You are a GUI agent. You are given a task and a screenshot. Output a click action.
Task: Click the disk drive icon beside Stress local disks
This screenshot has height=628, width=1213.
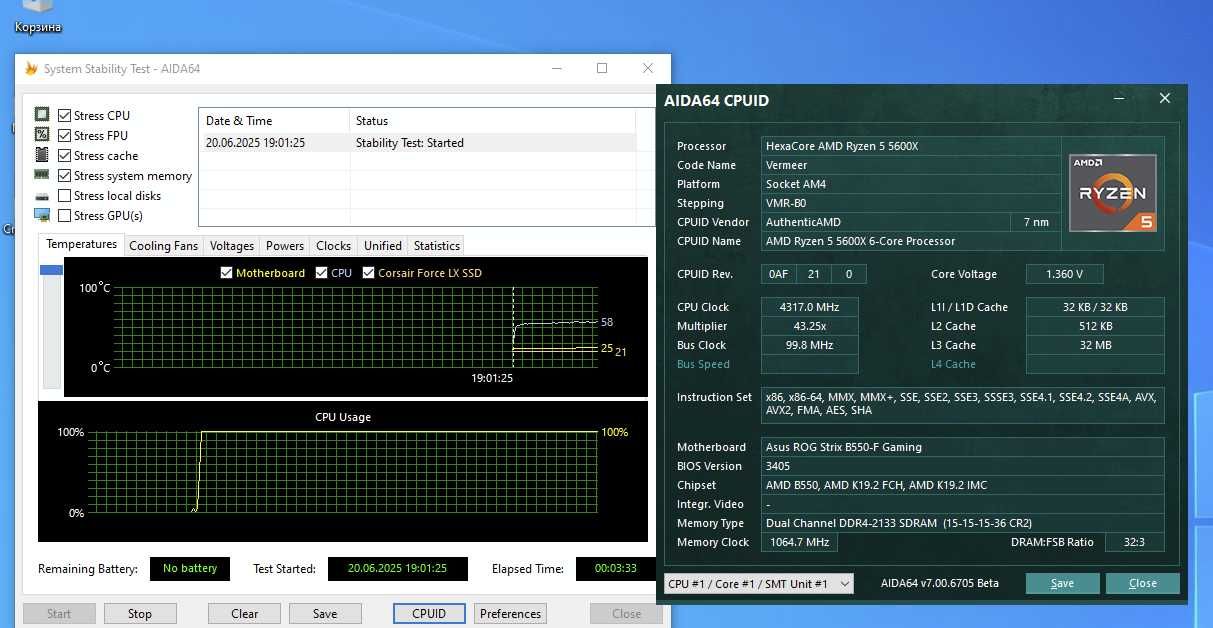(42, 196)
